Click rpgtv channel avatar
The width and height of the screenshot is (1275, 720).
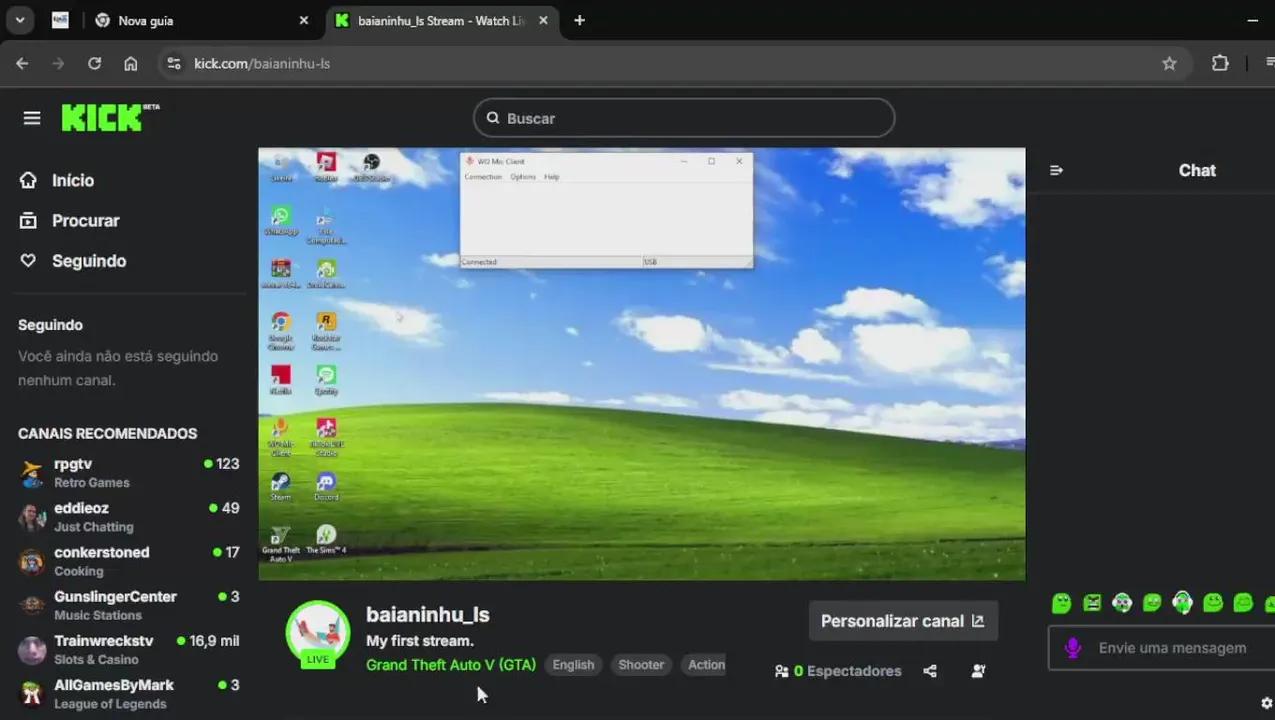pyautogui.click(x=32, y=473)
